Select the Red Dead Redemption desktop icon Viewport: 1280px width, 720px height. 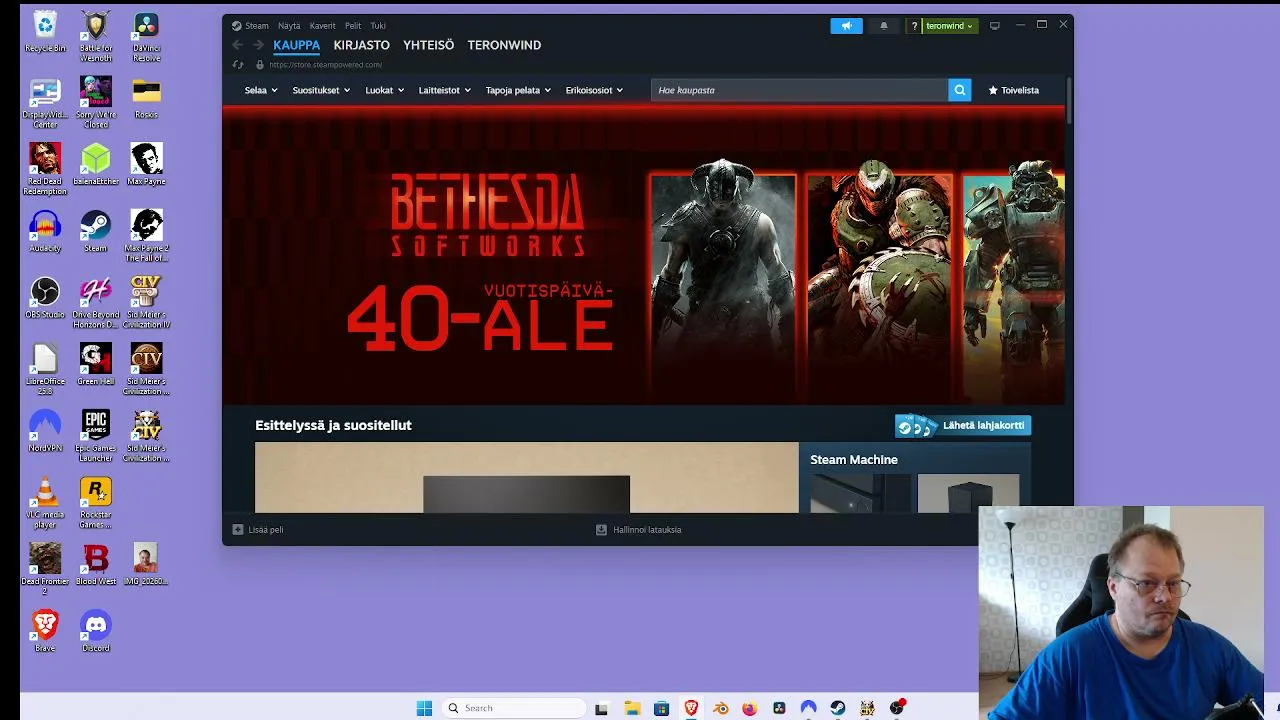[45, 168]
